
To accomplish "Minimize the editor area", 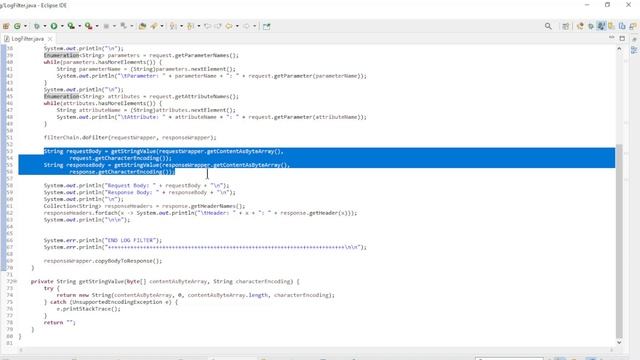I will tap(611, 38).
